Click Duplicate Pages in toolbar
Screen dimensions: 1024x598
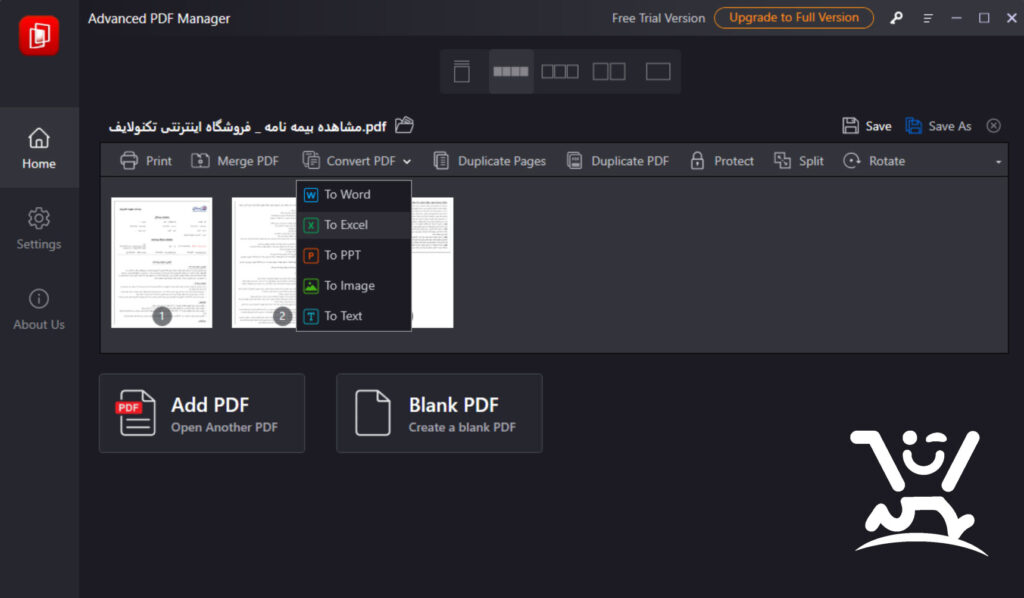click(x=489, y=161)
